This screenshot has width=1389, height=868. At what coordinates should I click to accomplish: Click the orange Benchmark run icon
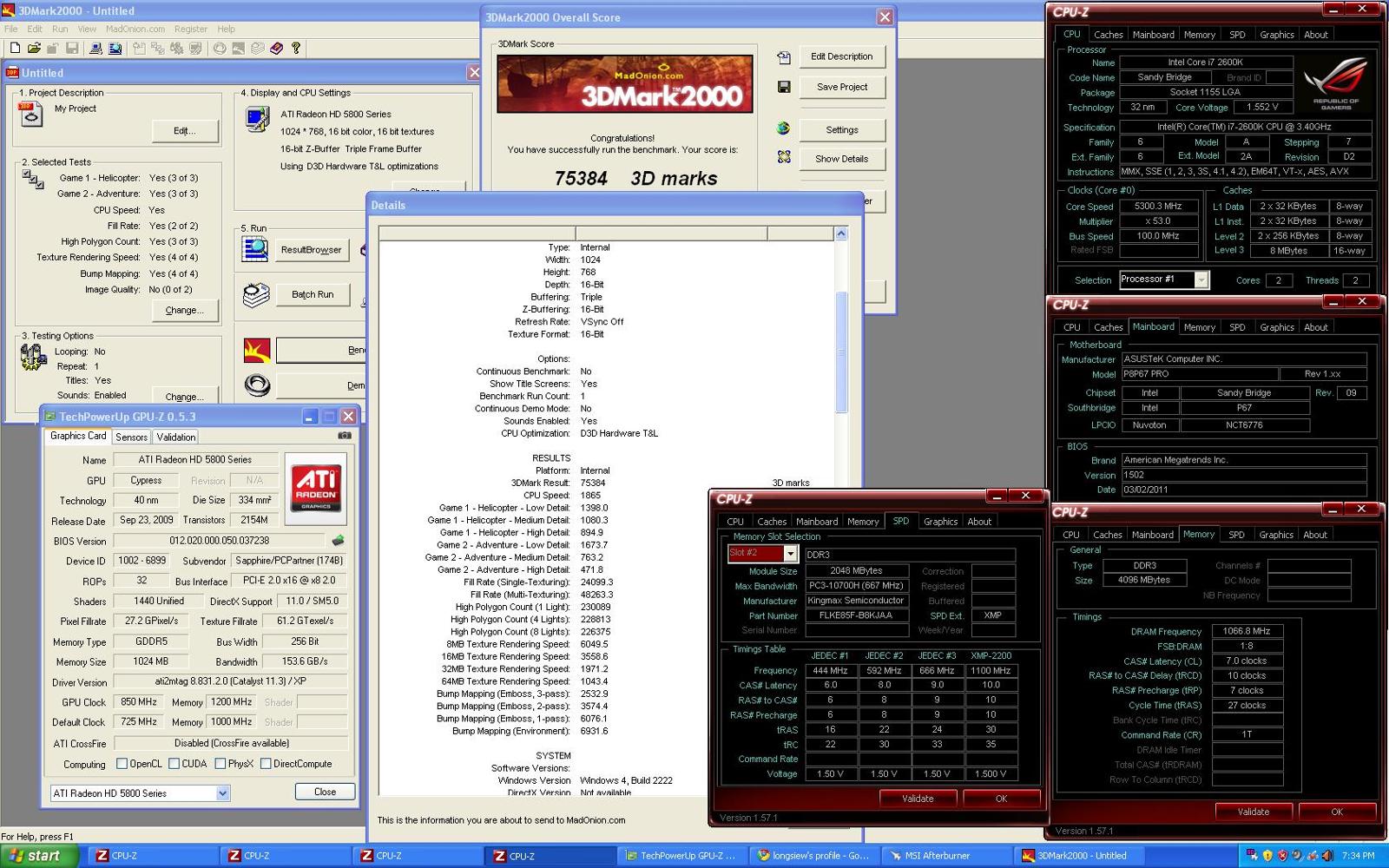(x=257, y=350)
